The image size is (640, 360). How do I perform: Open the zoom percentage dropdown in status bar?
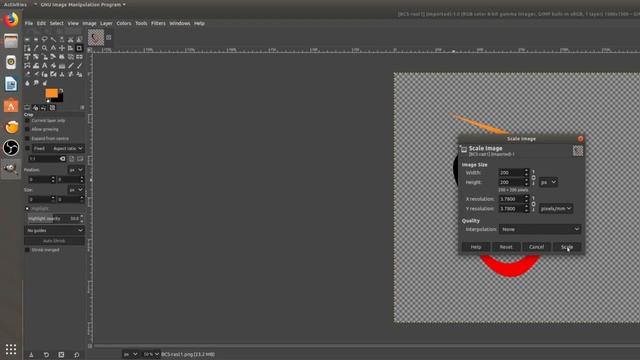click(151, 354)
